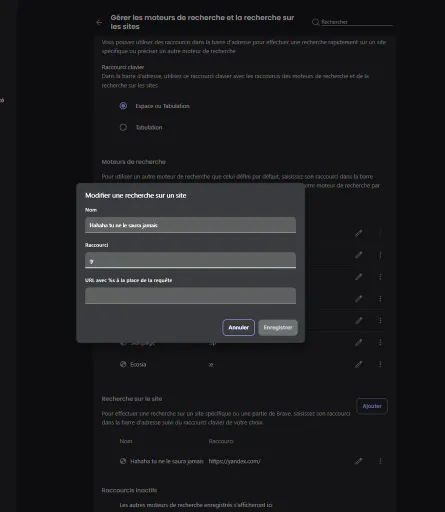Open the three-dot menu in the row above Ecosia
Screen dimensions: 445x512
380,342
